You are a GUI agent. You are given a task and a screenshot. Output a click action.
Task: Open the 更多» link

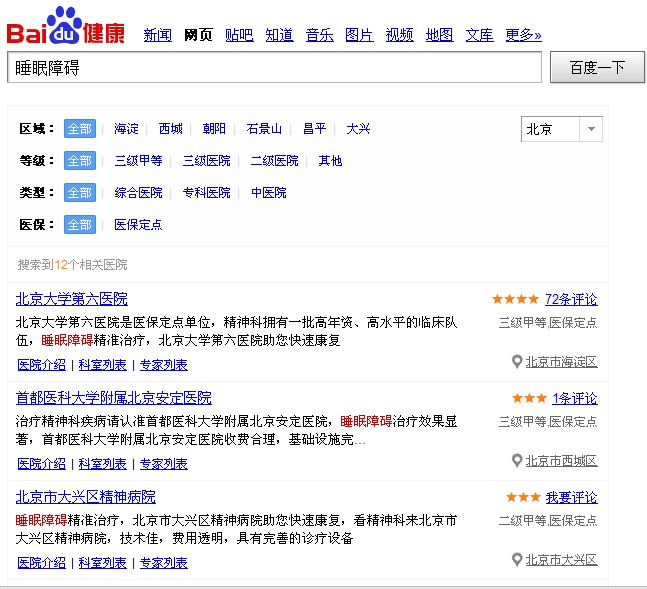tap(524, 35)
